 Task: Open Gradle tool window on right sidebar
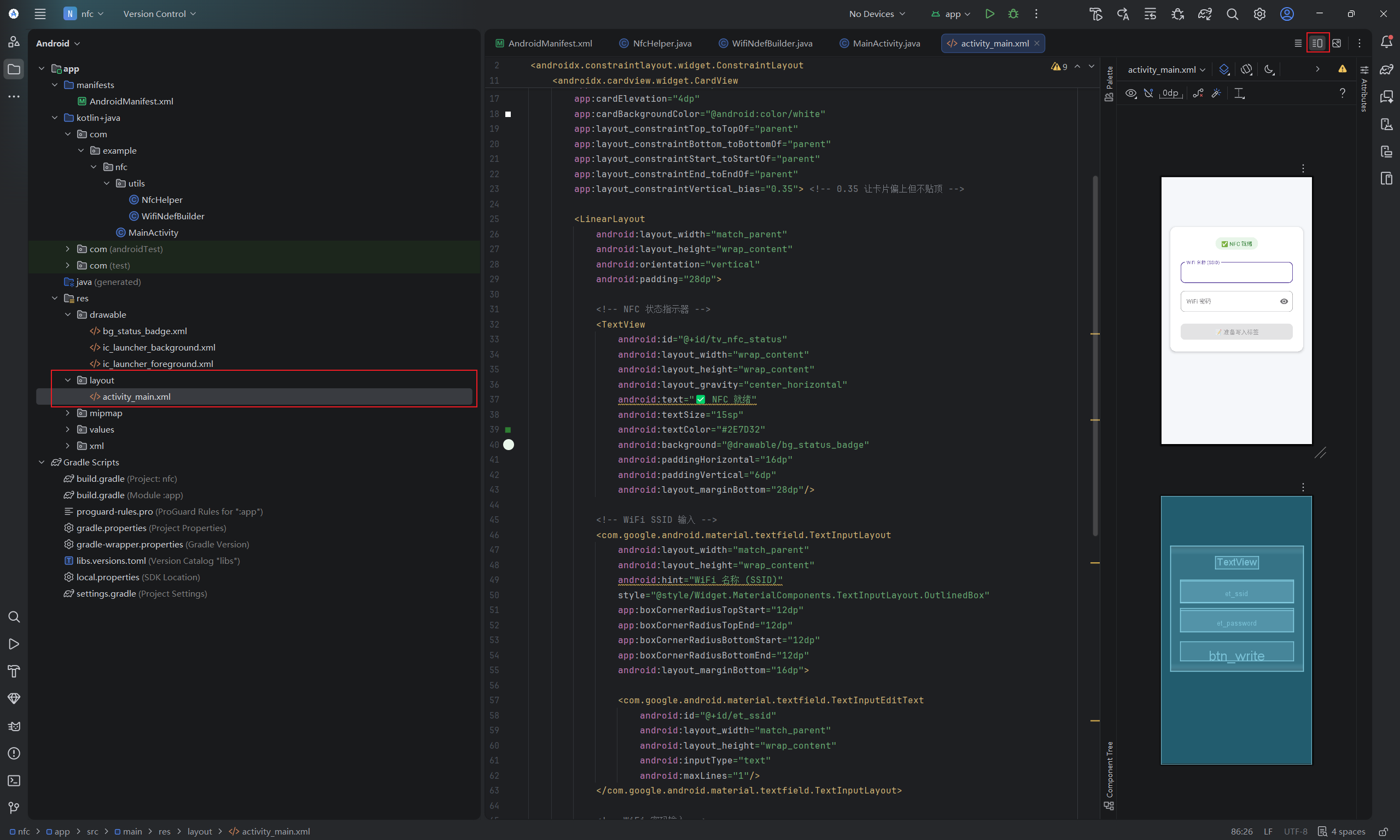(1386, 69)
